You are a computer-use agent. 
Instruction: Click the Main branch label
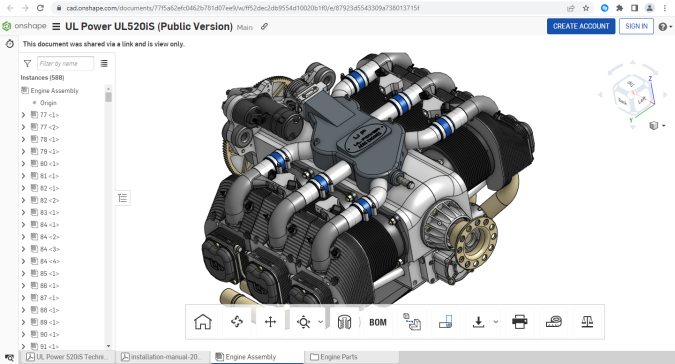tap(245, 27)
